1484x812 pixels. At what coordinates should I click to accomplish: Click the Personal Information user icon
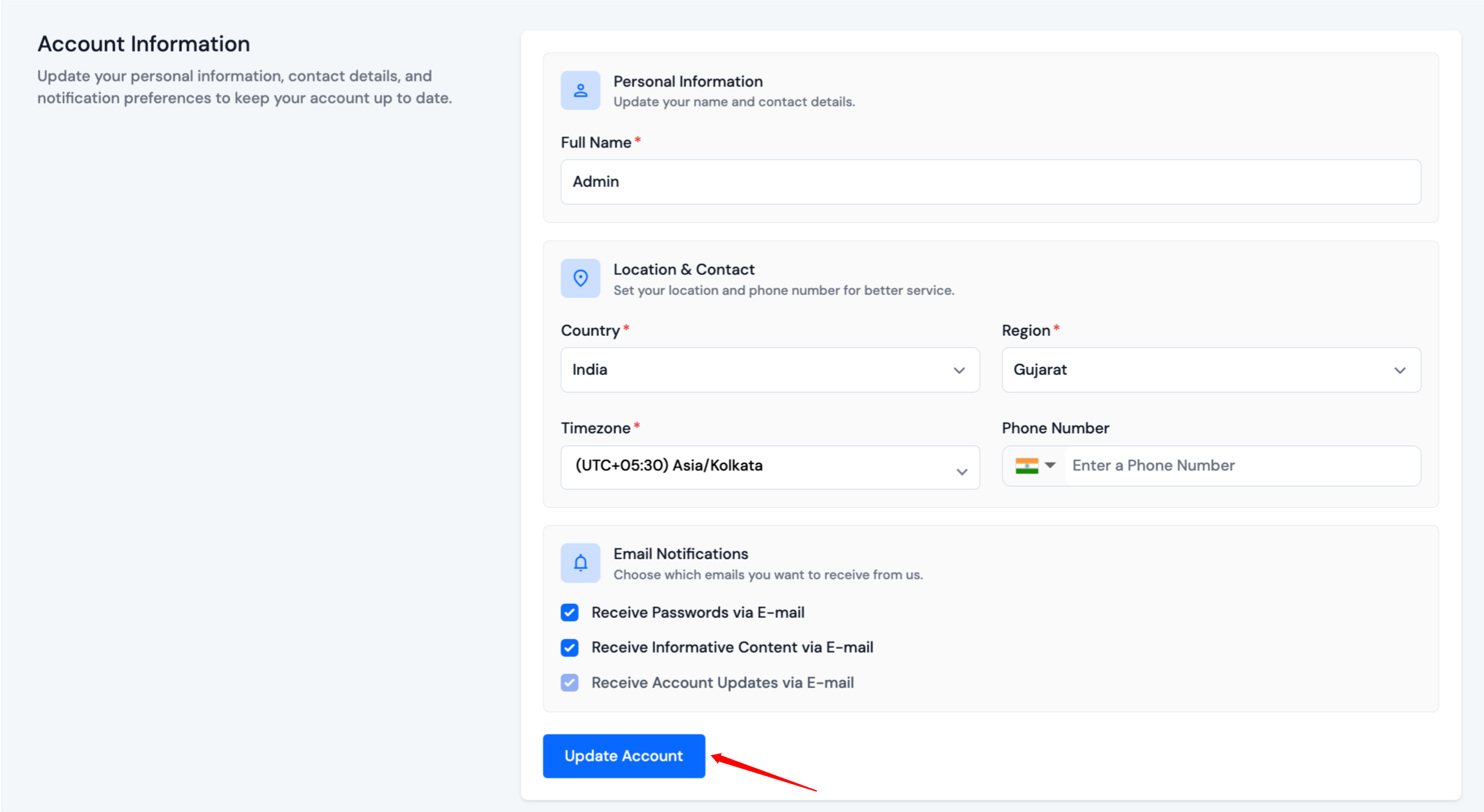coord(580,90)
